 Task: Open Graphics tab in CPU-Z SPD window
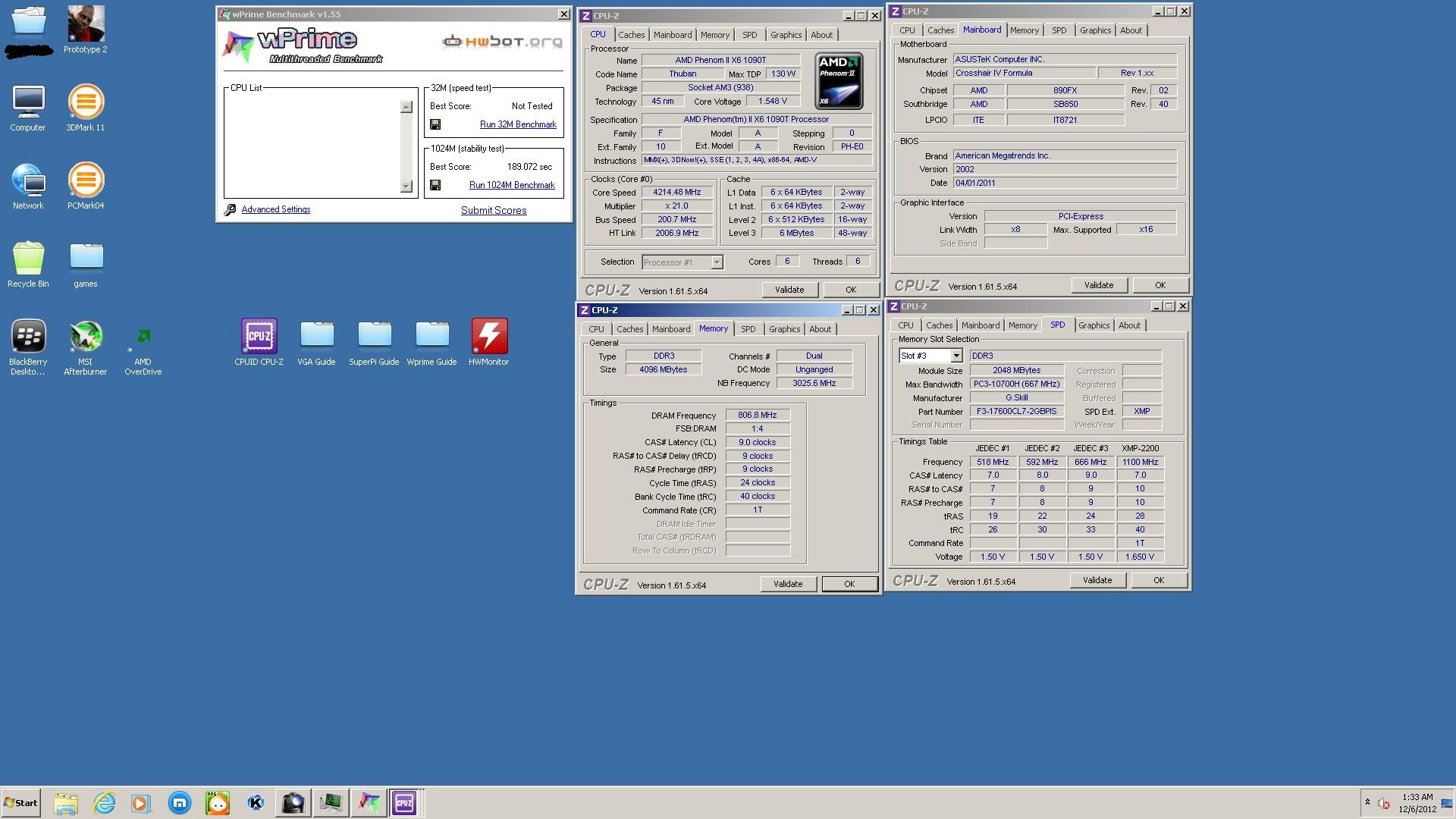pyautogui.click(x=1094, y=325)
